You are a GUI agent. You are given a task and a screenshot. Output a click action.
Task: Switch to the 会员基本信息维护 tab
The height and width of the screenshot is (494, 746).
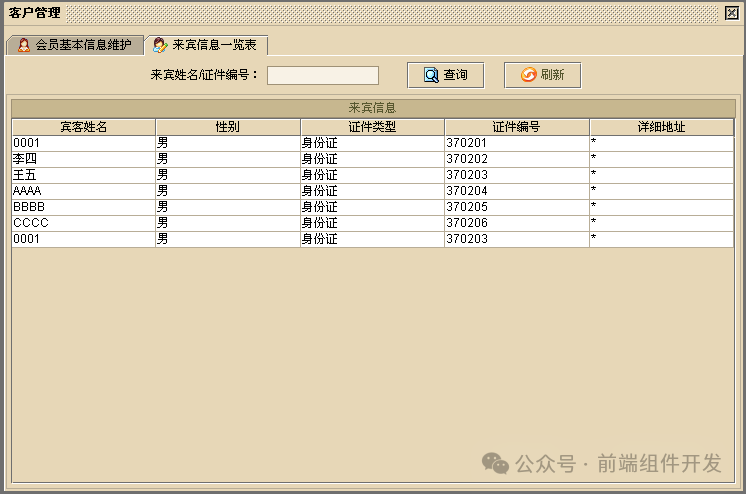[x=75, y=45]
